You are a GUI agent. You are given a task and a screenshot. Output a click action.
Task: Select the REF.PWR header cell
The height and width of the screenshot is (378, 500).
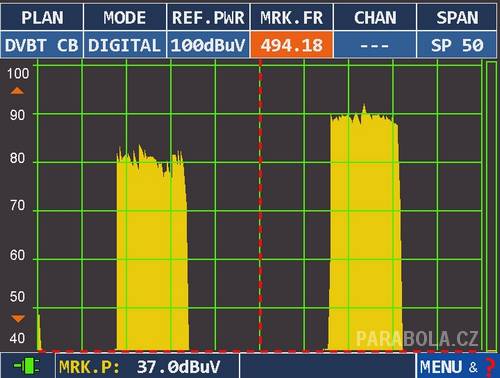[208, 17]
